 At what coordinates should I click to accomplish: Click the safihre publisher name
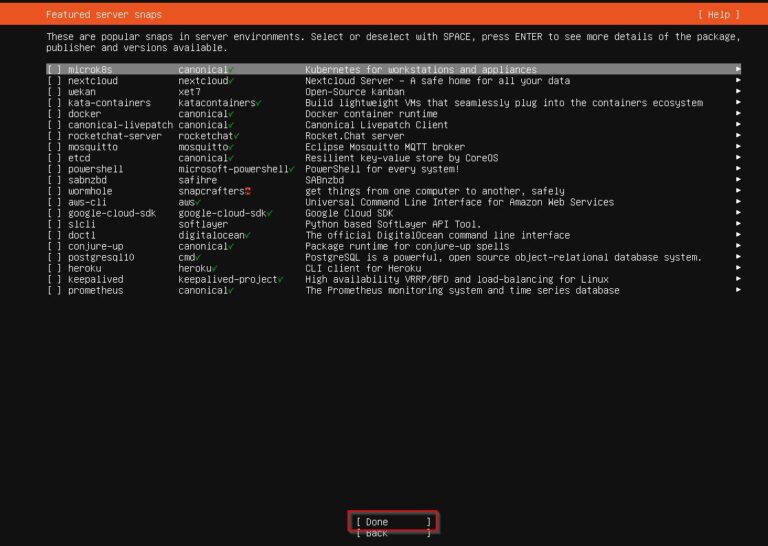(x=197, y=180)
